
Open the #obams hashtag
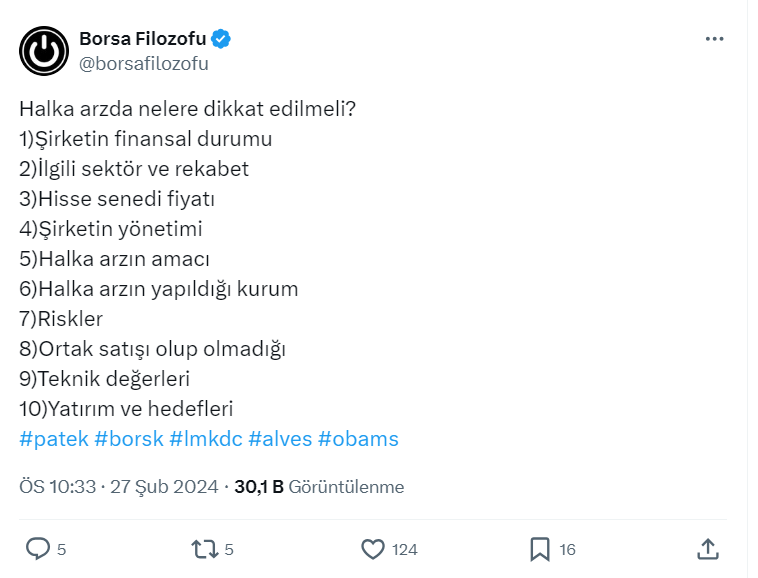pos(358,439)
